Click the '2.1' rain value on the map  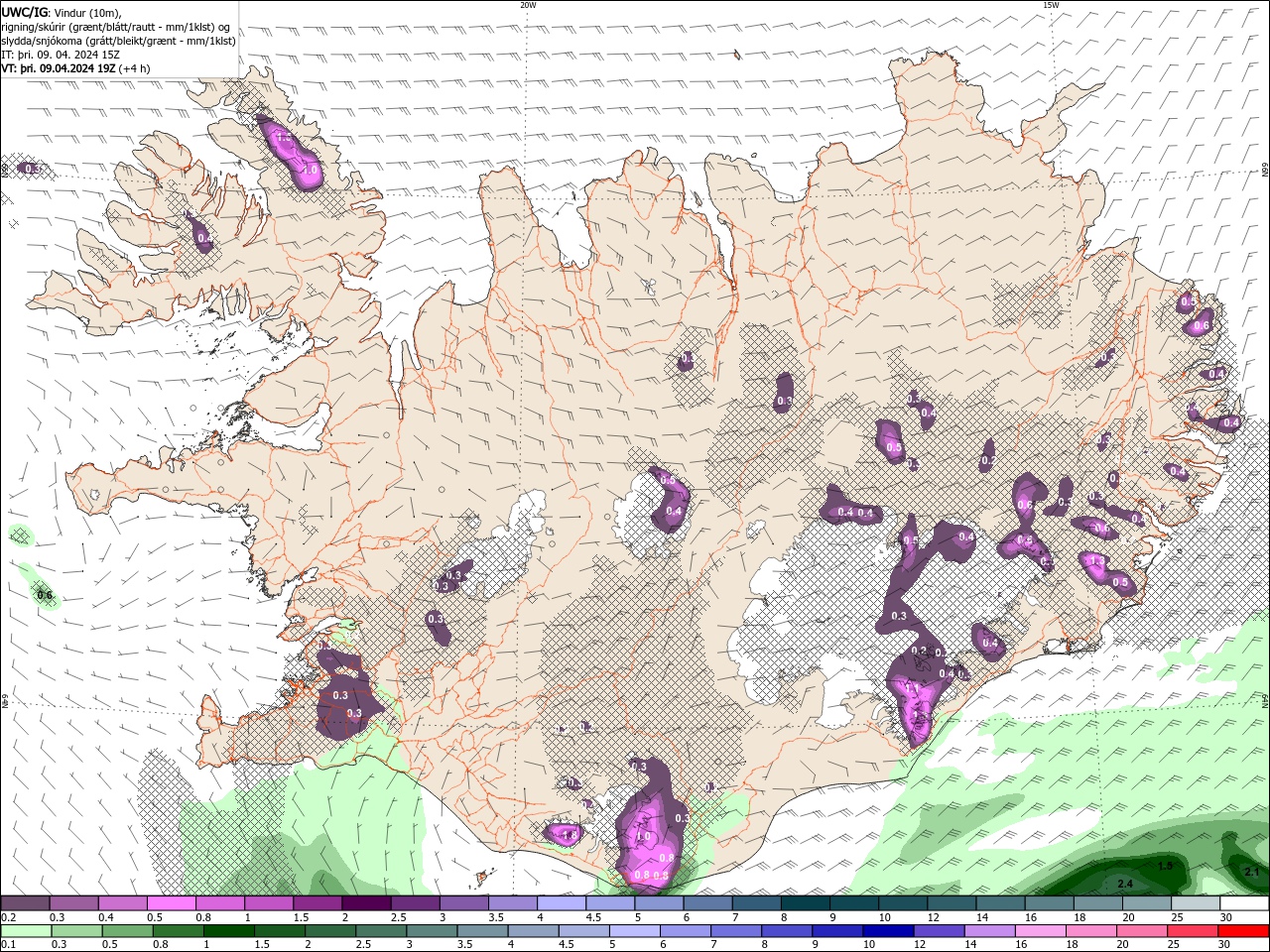[x=1251, y=871]
